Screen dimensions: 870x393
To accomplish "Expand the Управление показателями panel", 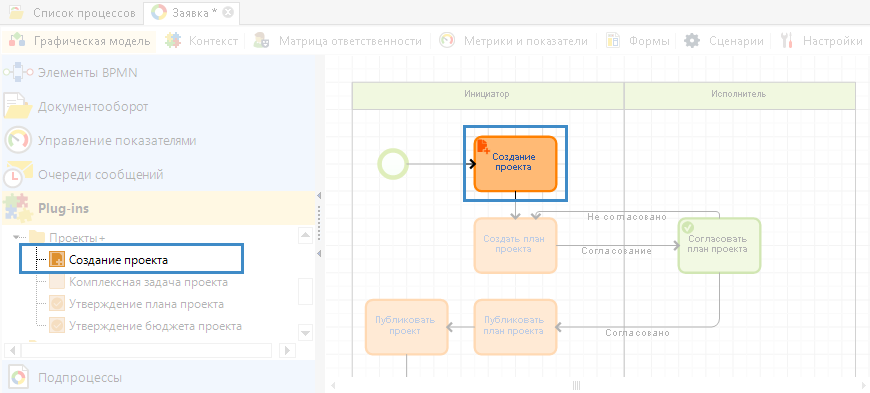I will coord(158,140).
